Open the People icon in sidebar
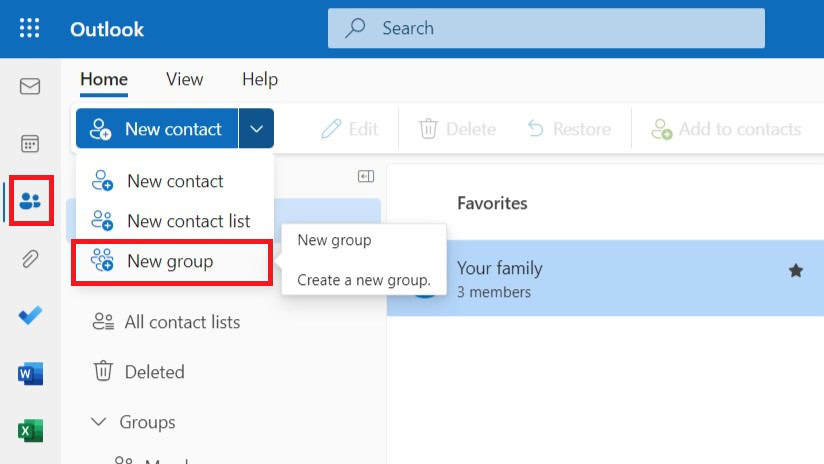The width and height of the screenshot is (824, 464). (30, 202)
